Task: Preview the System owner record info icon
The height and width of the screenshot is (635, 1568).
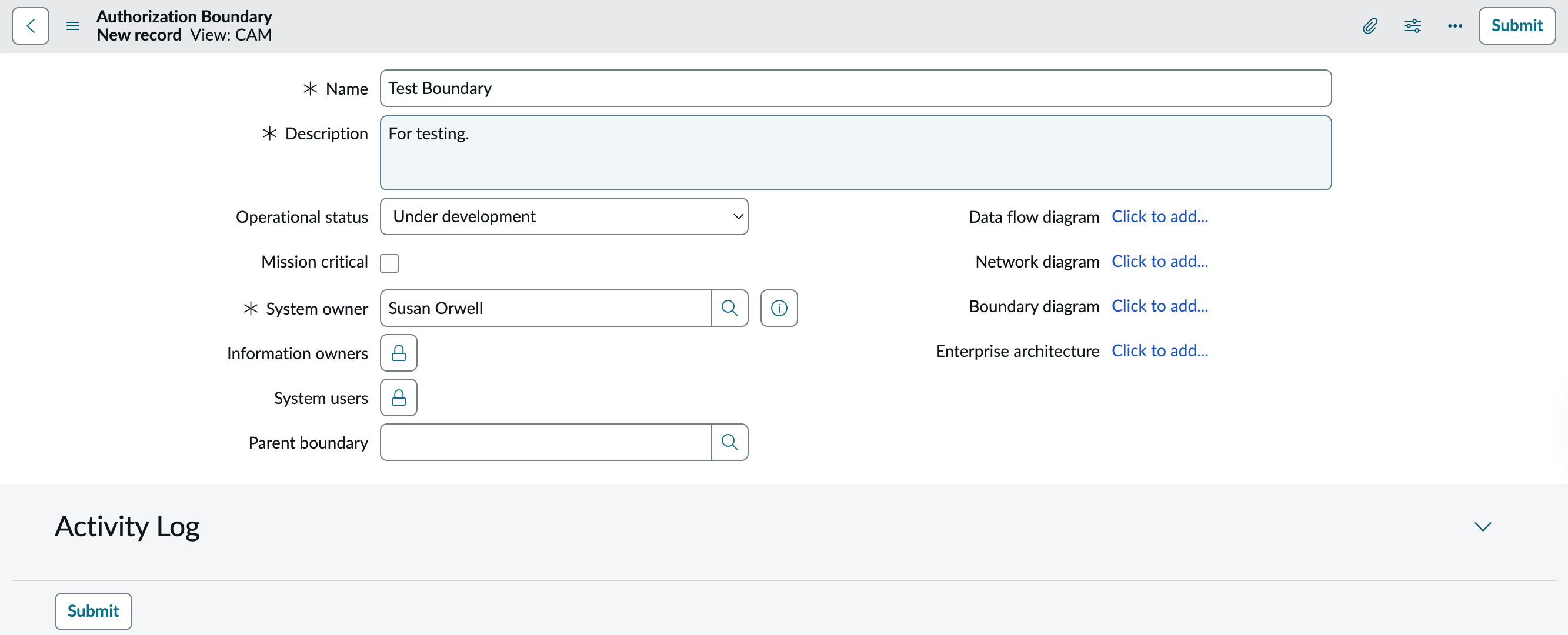Action: pyautogui.click(x=779, y=308)
